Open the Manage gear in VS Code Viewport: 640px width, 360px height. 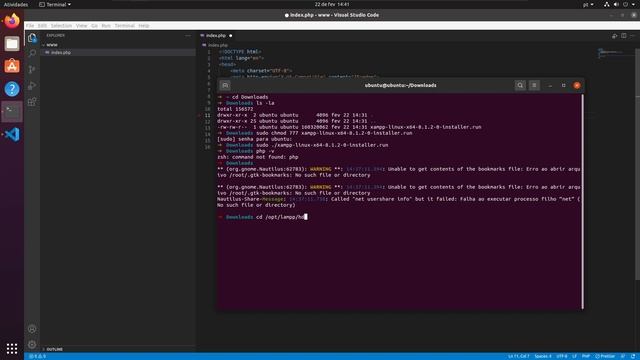click(x=32, y=344)
